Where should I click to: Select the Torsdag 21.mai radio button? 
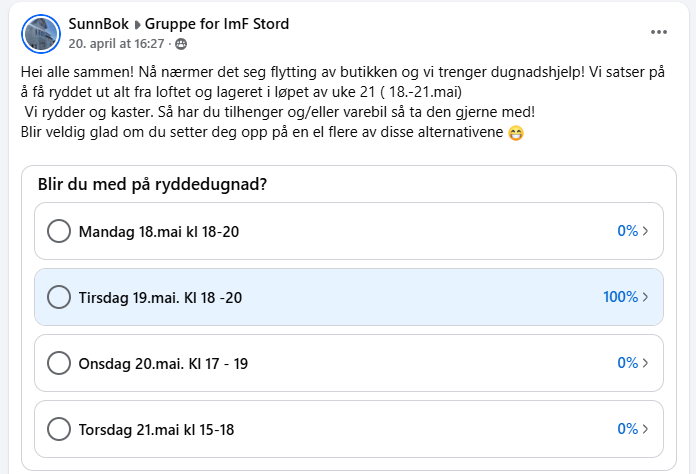tap(59, 429)
